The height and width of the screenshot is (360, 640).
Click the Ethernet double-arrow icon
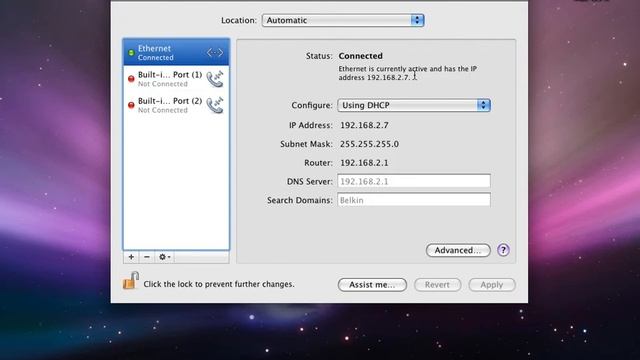pyautogui.click(x=215, y=53)
